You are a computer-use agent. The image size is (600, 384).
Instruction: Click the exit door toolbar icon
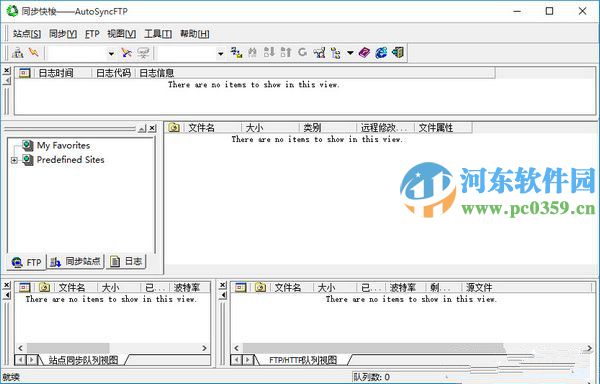398,52
